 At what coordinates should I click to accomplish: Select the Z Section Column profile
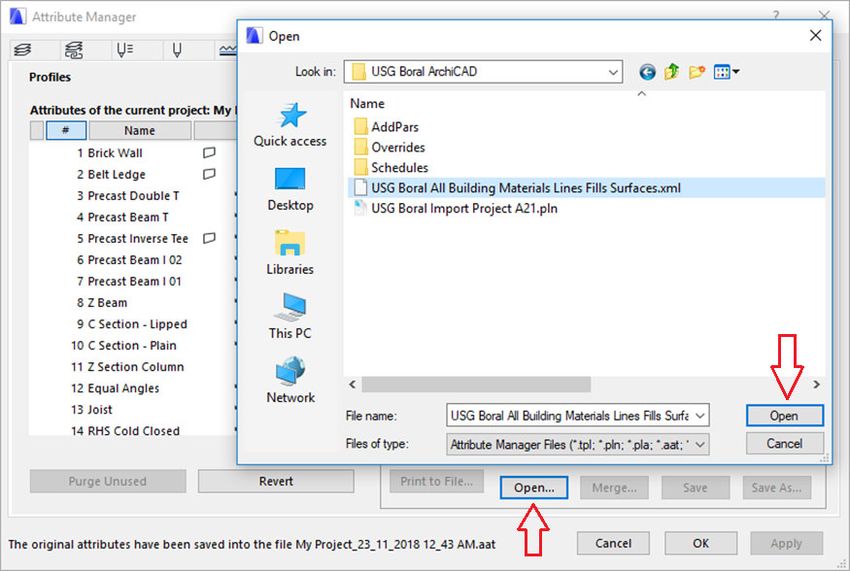[x=133, y=367]
